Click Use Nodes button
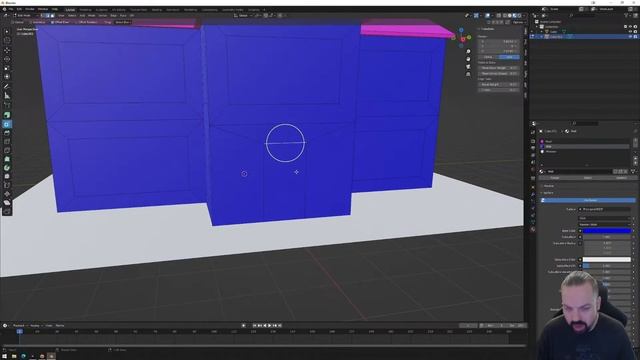 tap(588, 200)
